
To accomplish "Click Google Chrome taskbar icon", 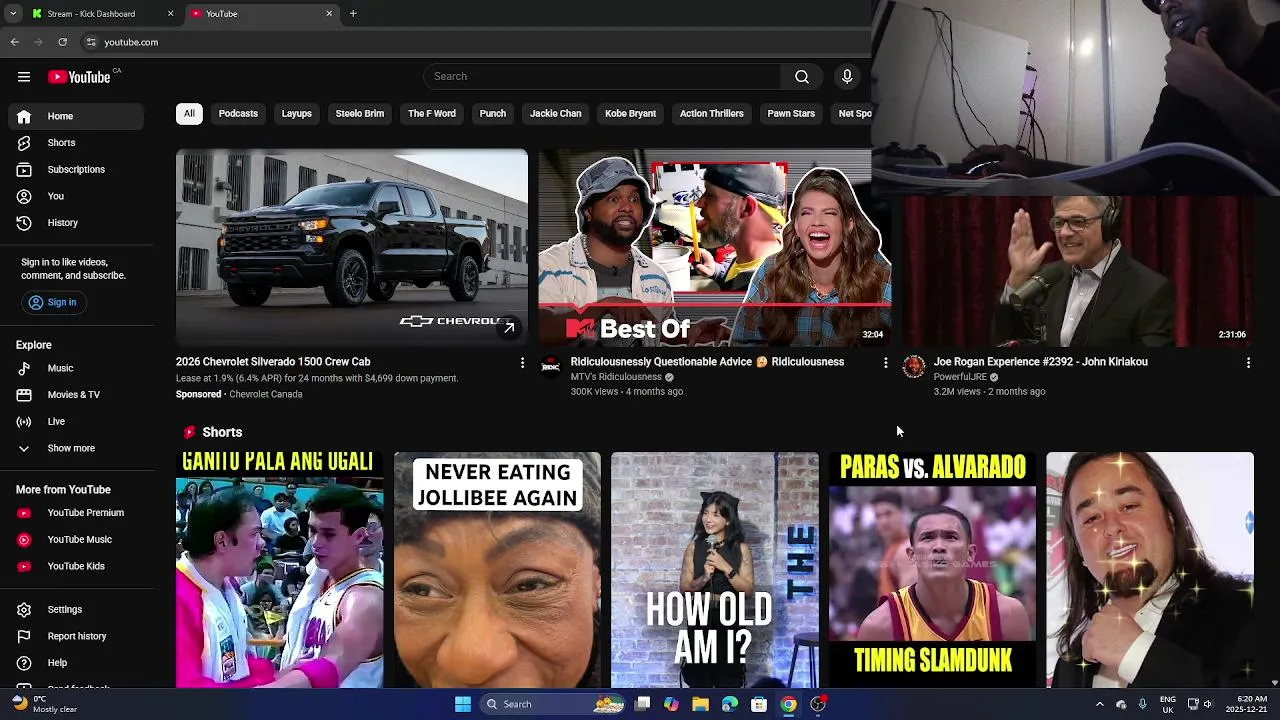I will pyautogui.click(x=789, y=704).
